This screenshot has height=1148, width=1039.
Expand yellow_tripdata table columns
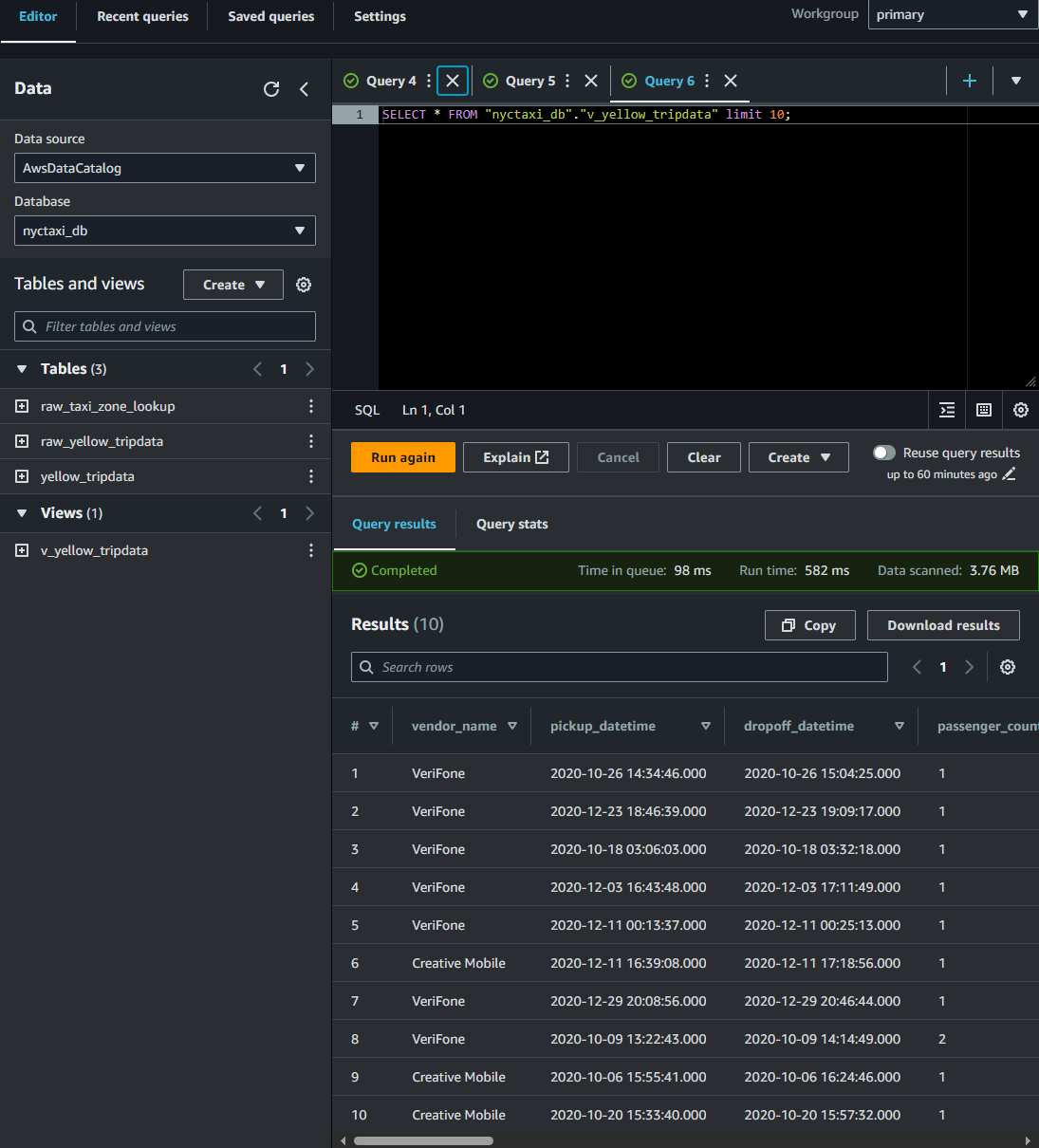click(x=22, y=476)
